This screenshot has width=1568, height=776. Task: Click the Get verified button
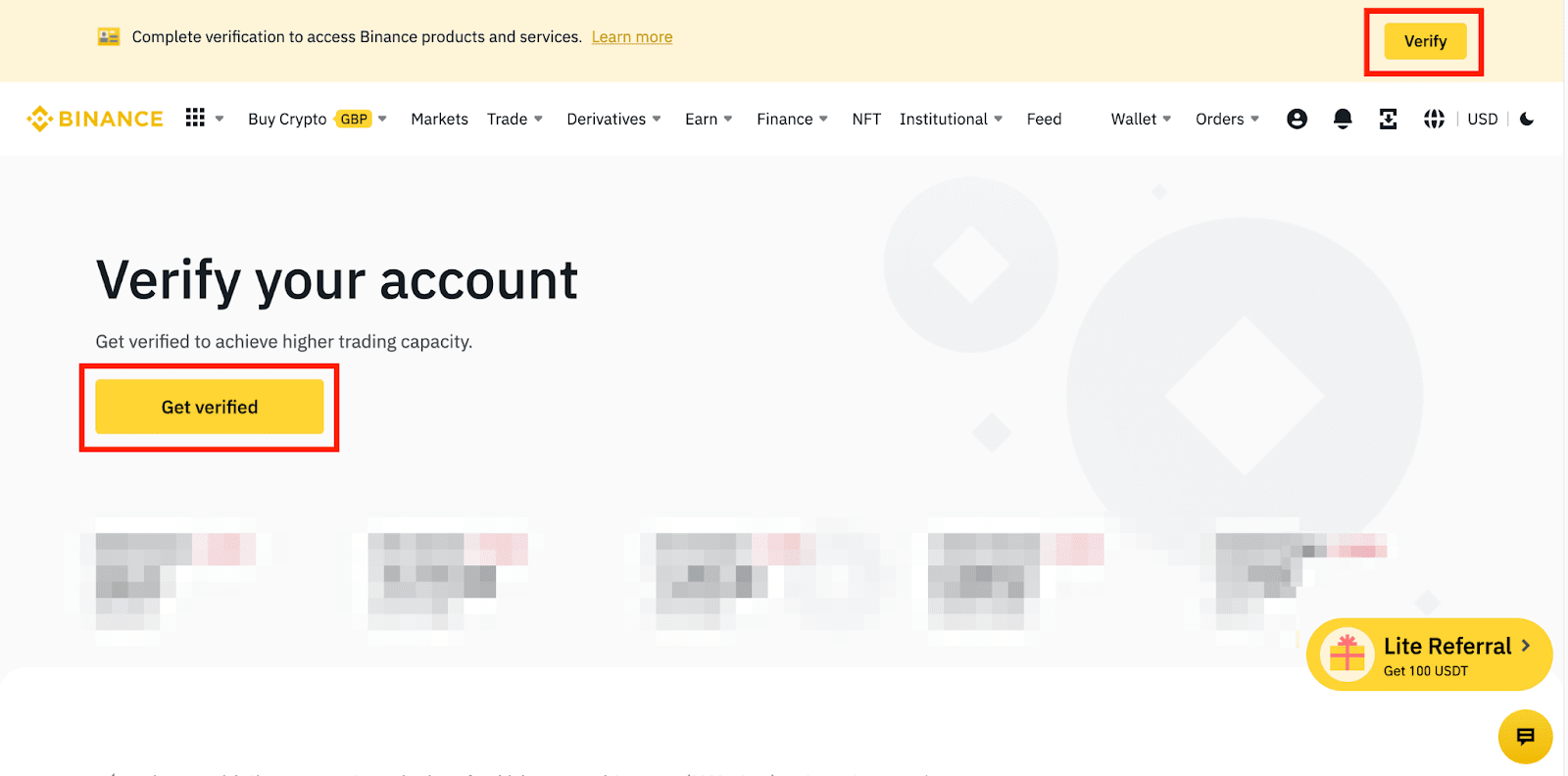210,407
